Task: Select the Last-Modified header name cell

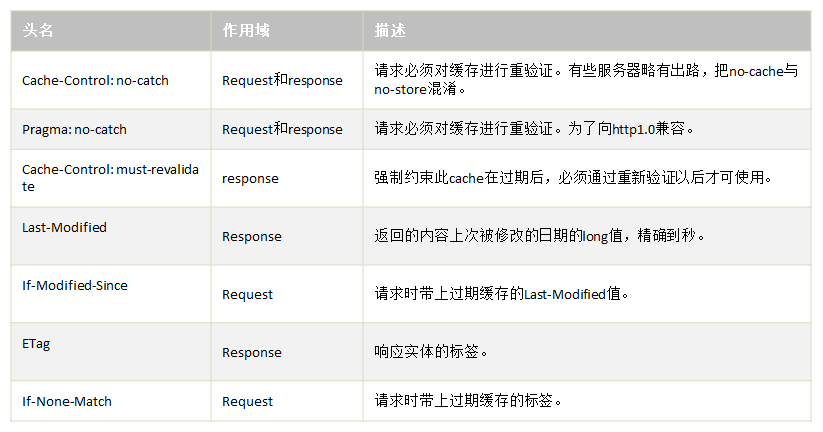Action: (111, 236)
